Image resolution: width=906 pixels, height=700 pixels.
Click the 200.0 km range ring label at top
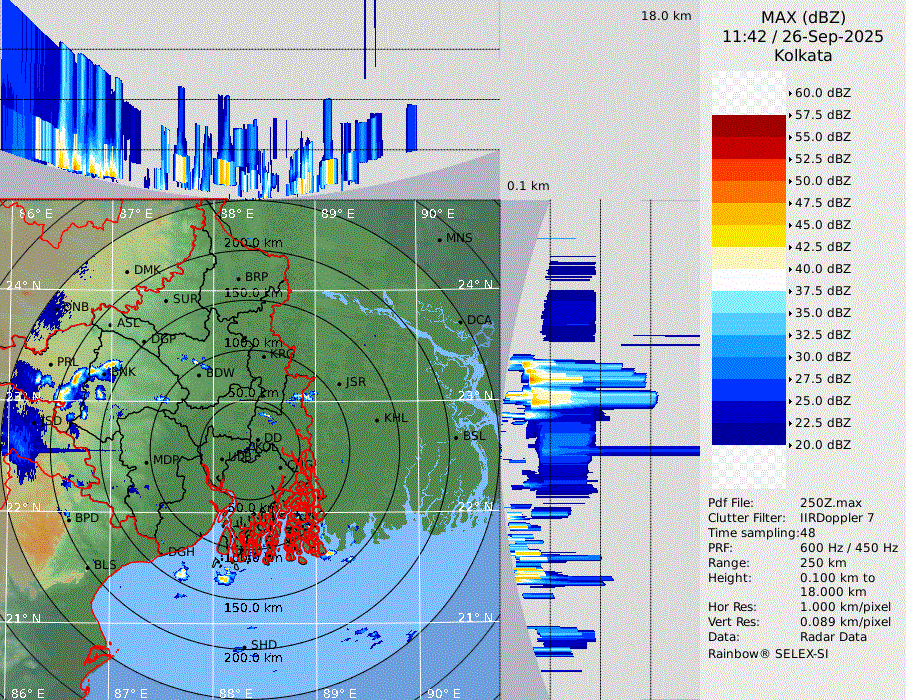click(252, 243)
